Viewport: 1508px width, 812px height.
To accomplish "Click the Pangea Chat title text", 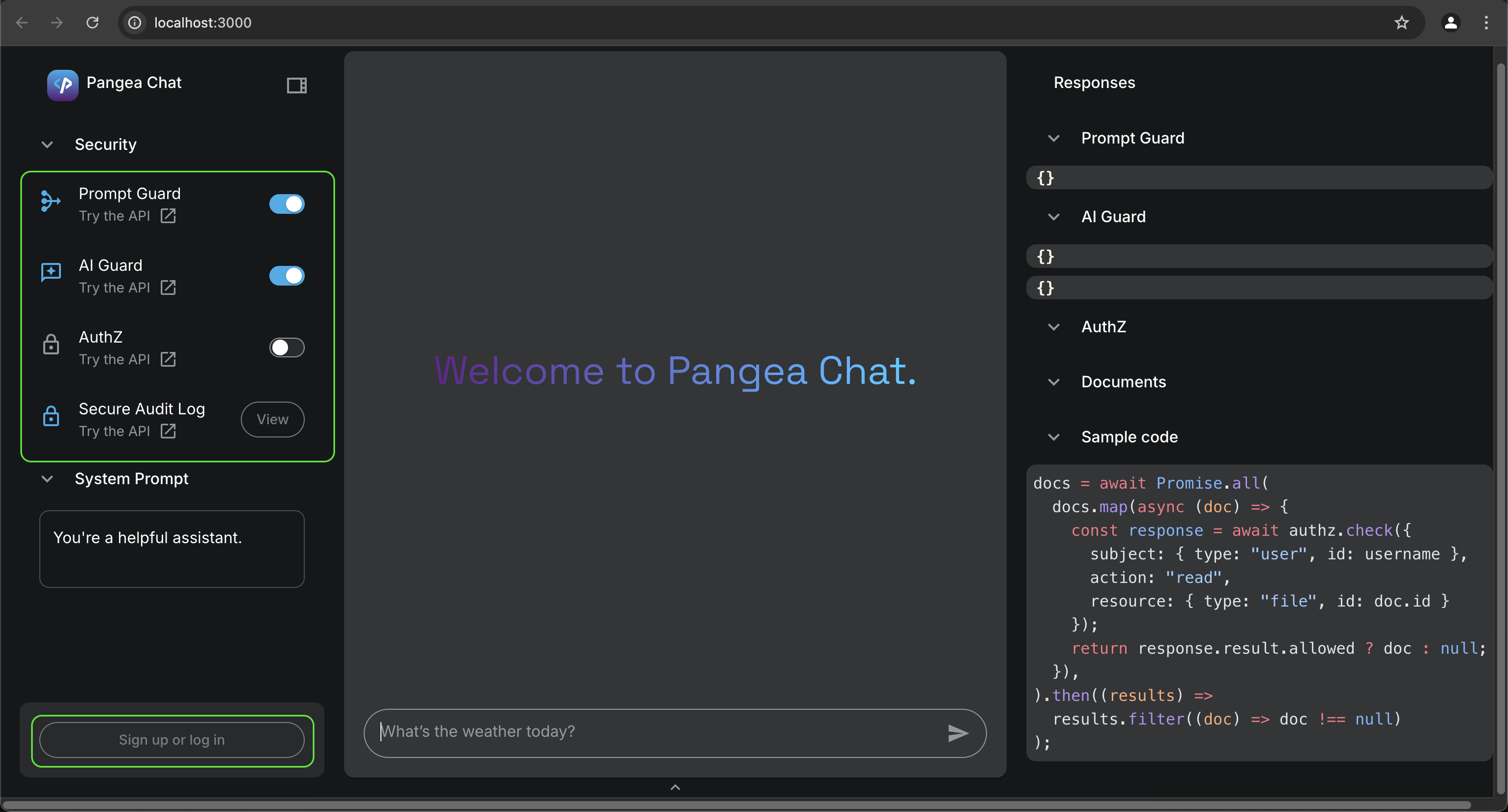I will (134, 83).
